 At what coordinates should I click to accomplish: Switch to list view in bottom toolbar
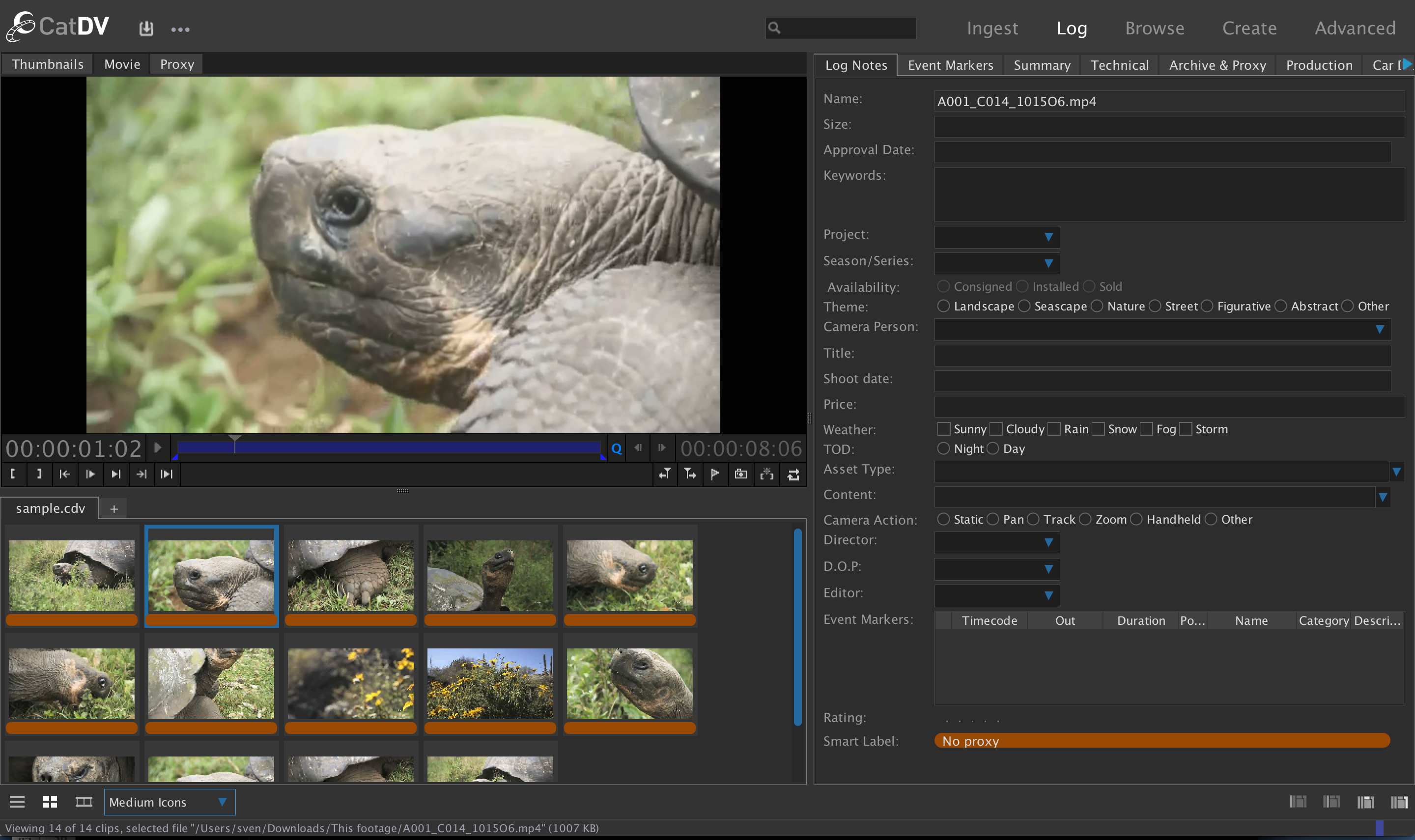(x=17, y=802)
